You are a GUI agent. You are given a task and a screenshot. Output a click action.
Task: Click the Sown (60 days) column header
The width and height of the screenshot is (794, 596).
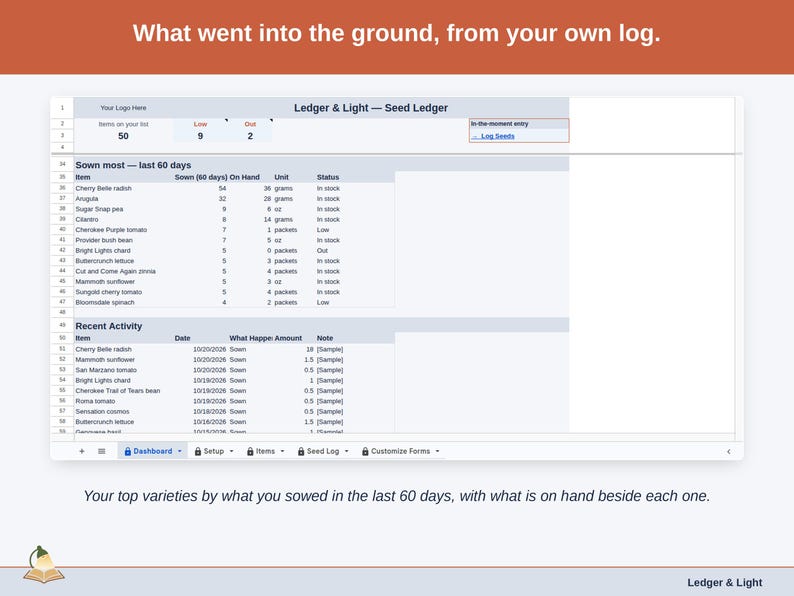pos(201,177)
